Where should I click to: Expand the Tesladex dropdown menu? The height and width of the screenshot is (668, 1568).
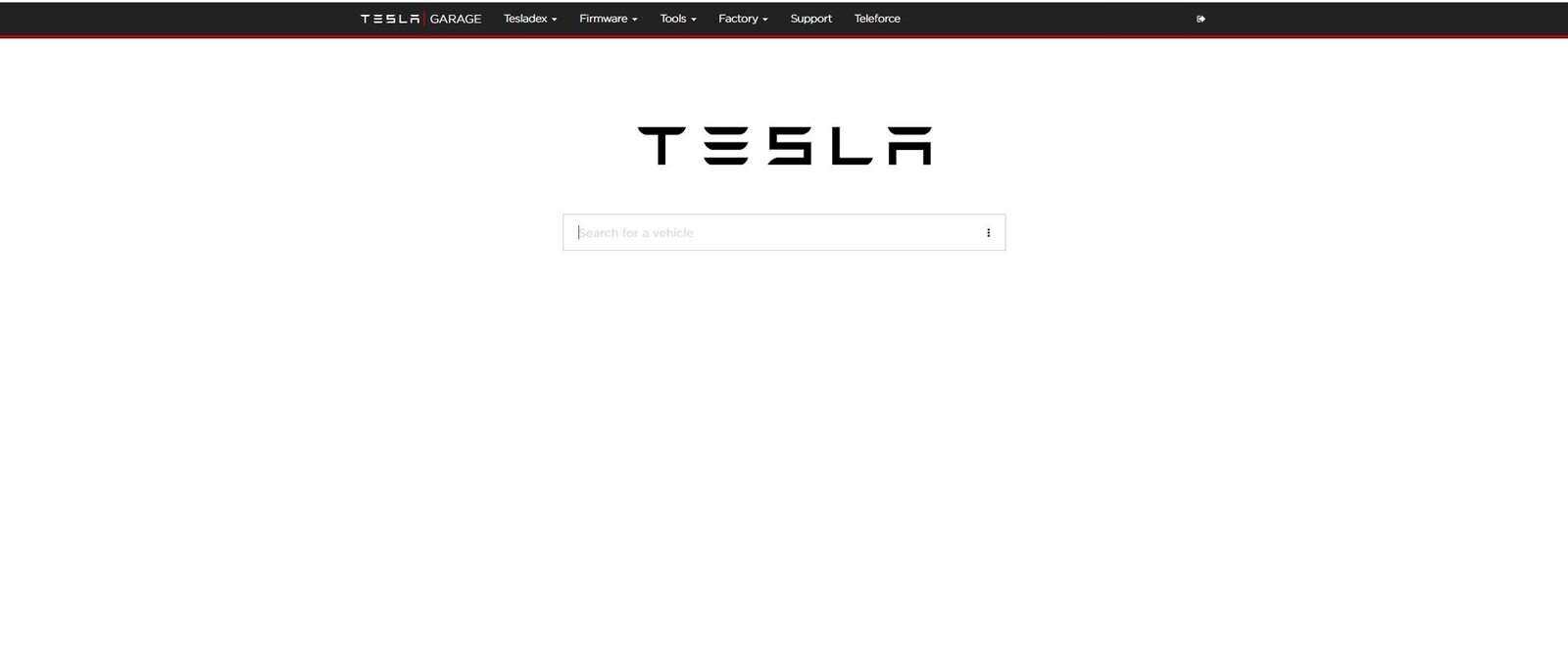[x=530, y=19]
